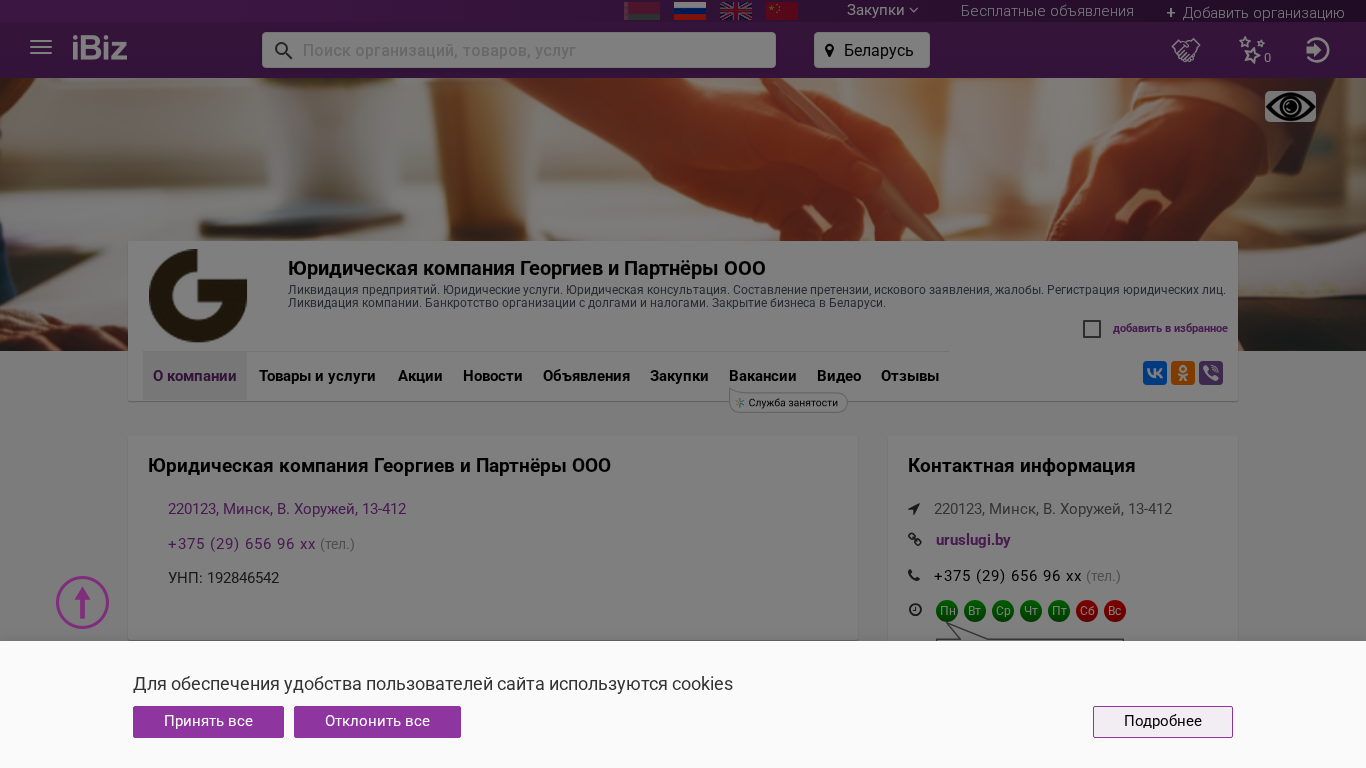Reveal phone number in company card
This screenshot has width=1366, height=768.
point(242,544)
